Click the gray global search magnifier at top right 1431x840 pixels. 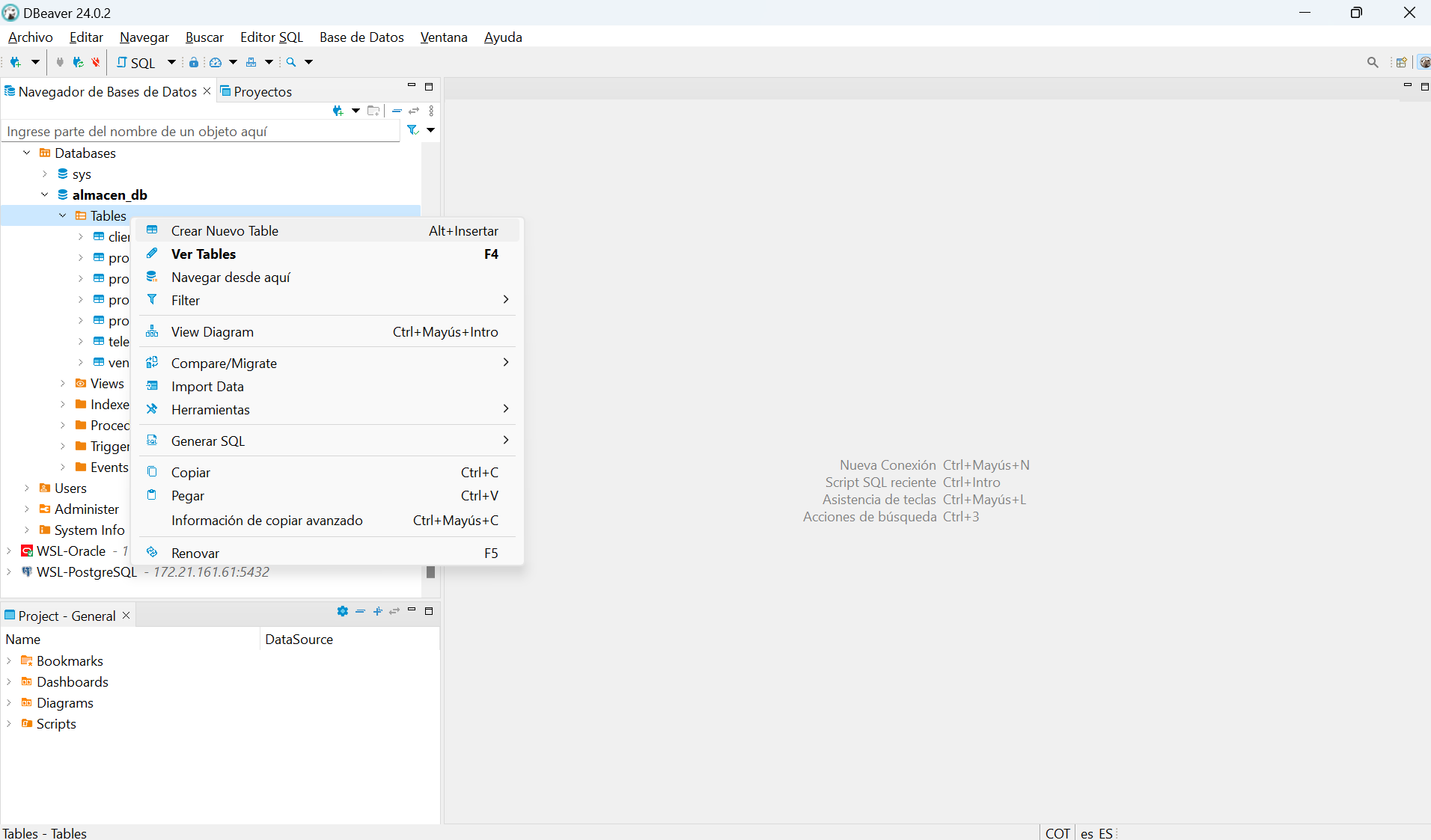(x=1373, y=63)
